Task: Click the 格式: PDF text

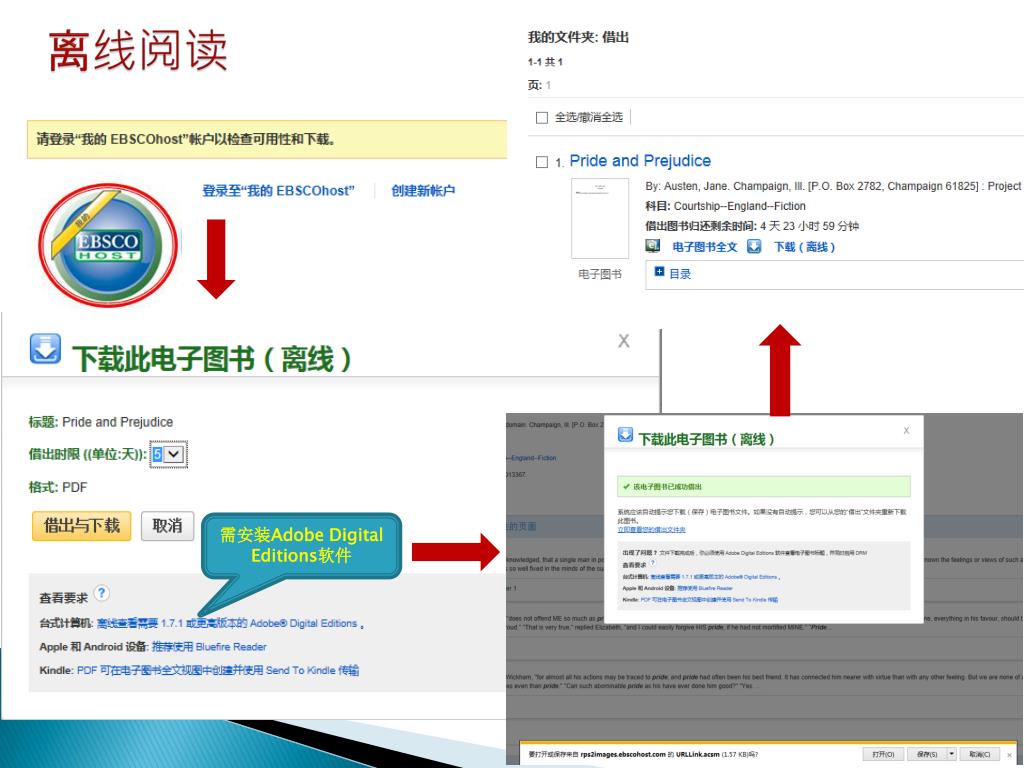Action: click(57, 487)
